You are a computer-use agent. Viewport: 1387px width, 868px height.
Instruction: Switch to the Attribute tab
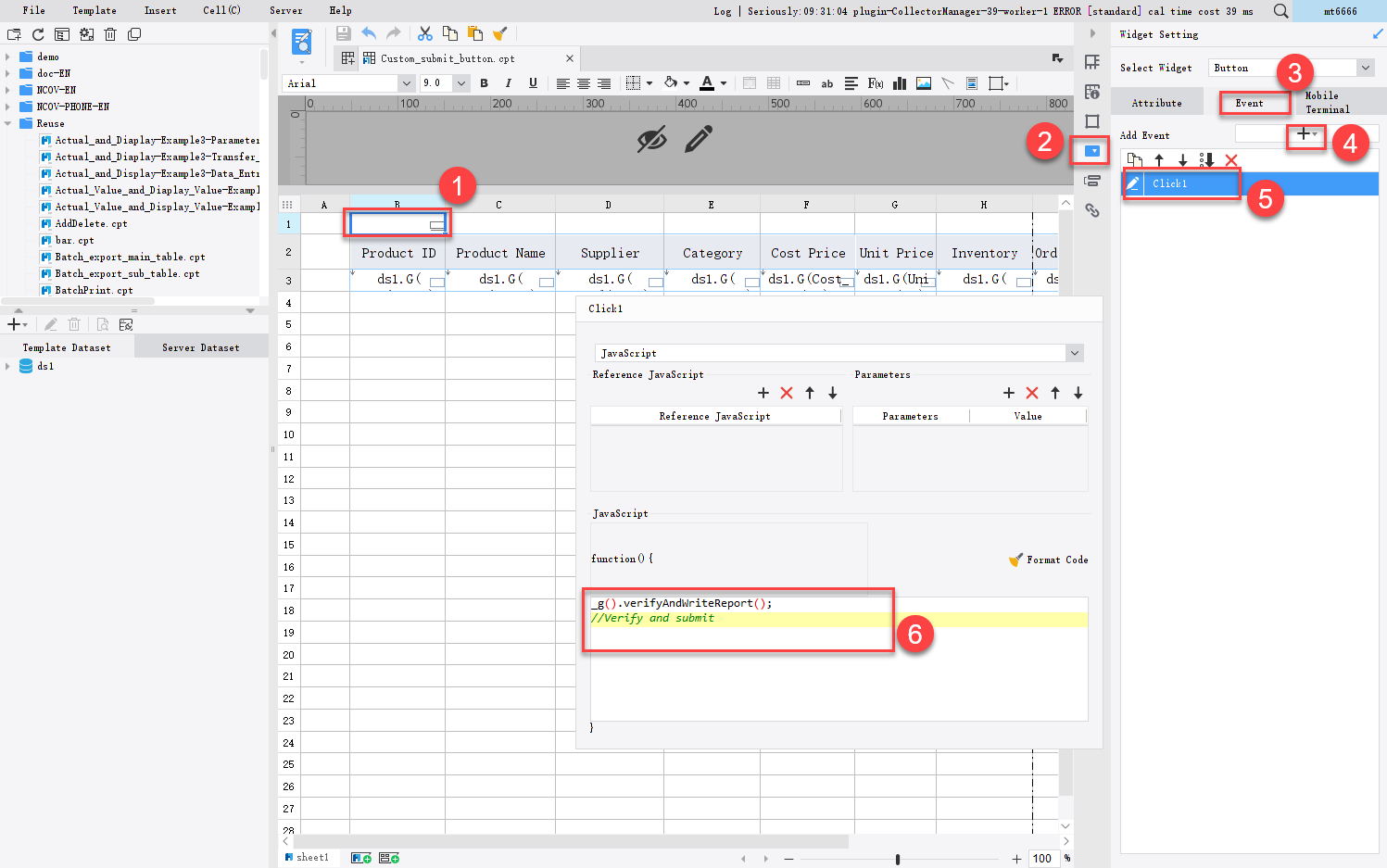point(1156,103)
